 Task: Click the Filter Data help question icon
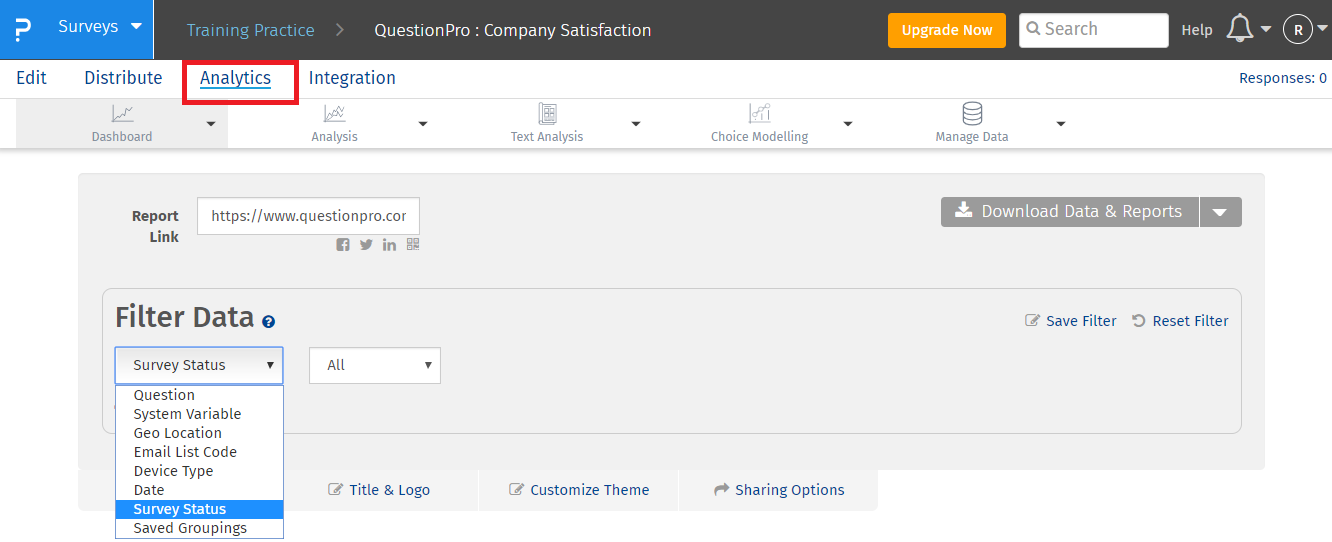(268, 322)
